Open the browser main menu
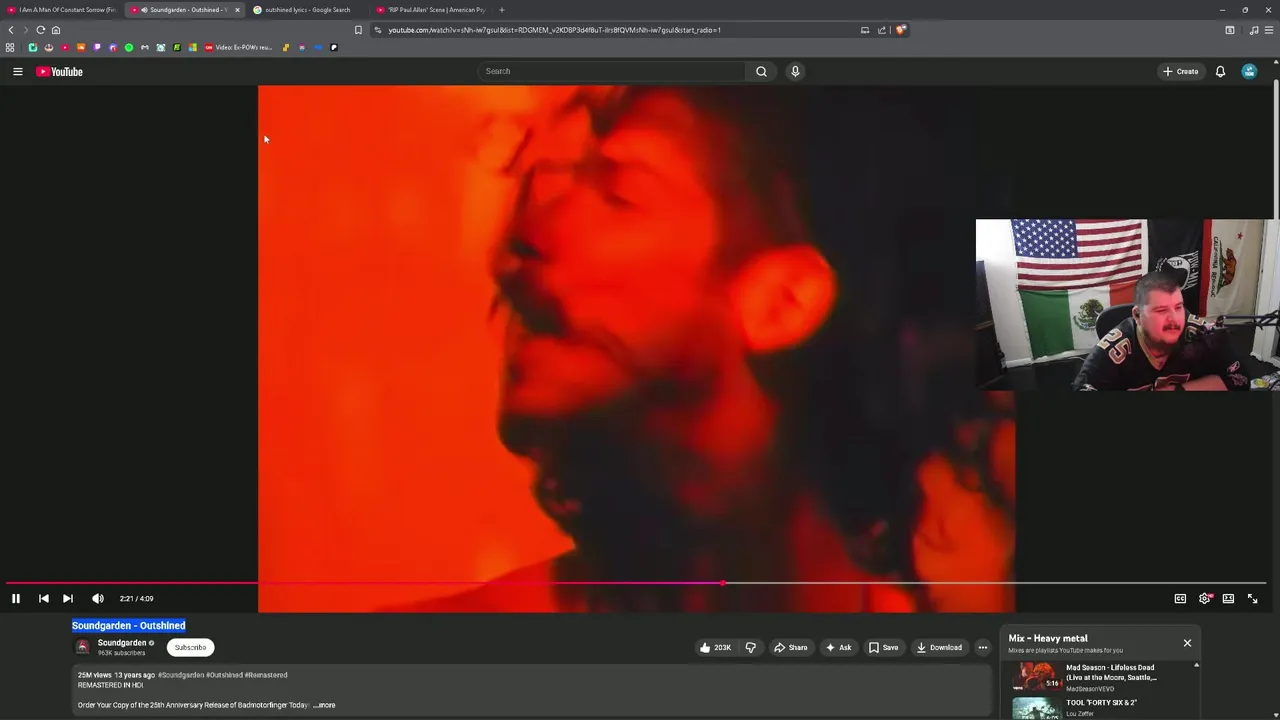The image size is (1280, 720). [x=1269, y=30]
